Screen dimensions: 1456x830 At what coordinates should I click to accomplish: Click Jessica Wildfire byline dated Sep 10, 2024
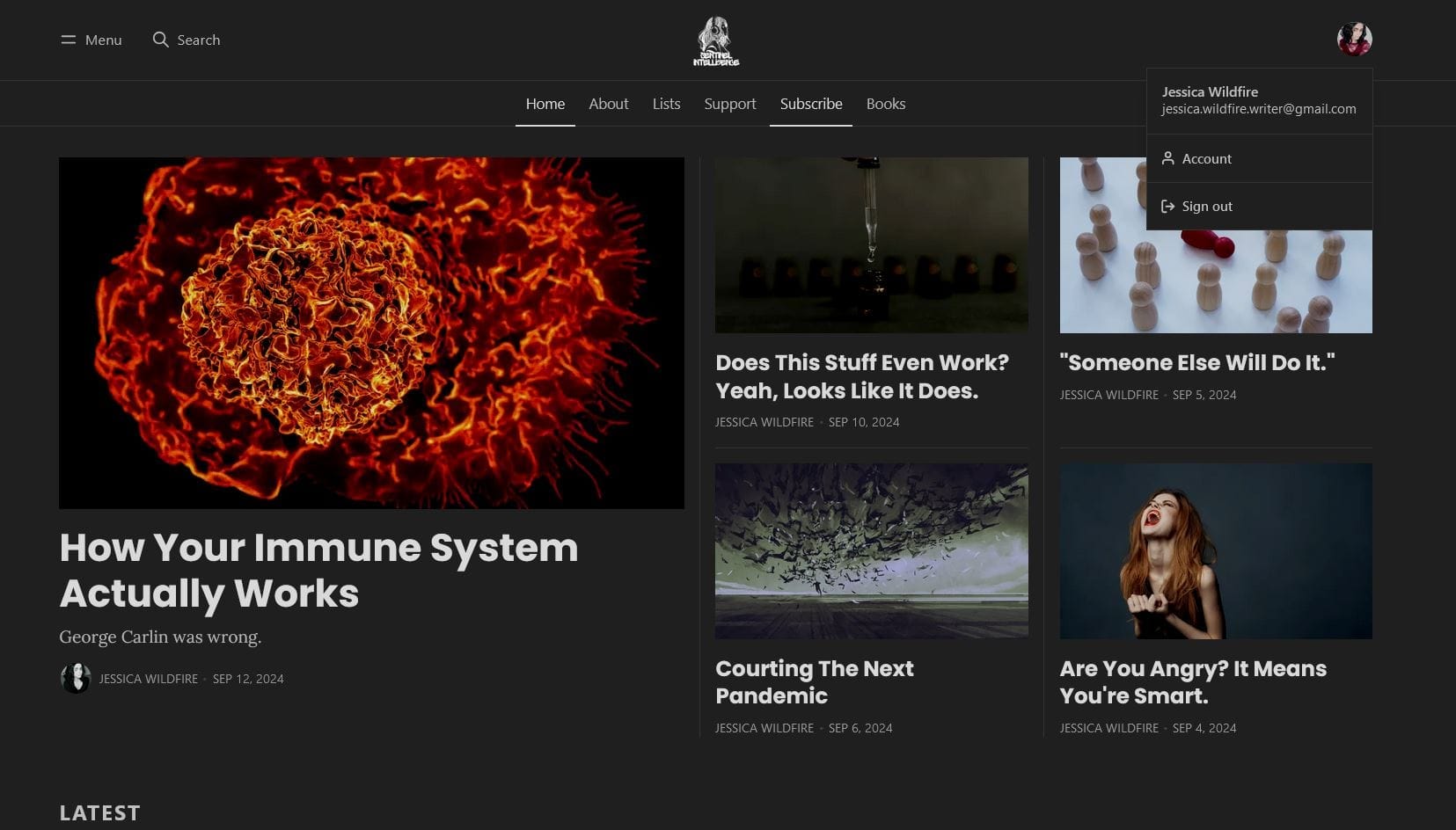point(765,422)
